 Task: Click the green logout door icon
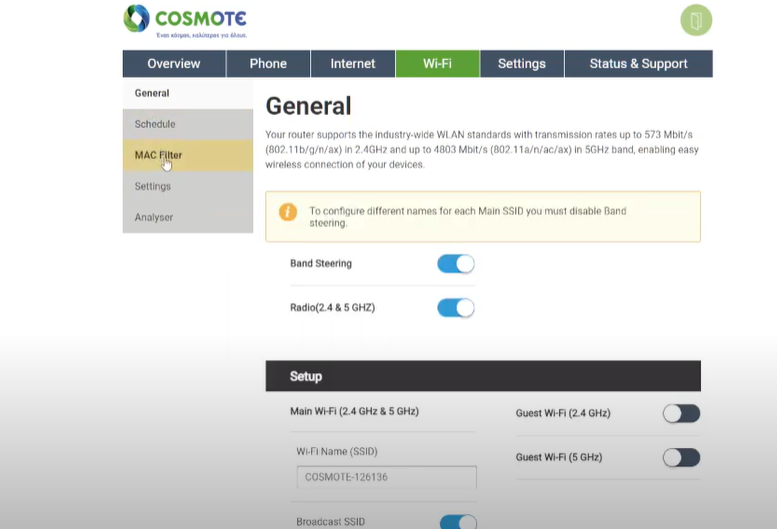(695, 21)
